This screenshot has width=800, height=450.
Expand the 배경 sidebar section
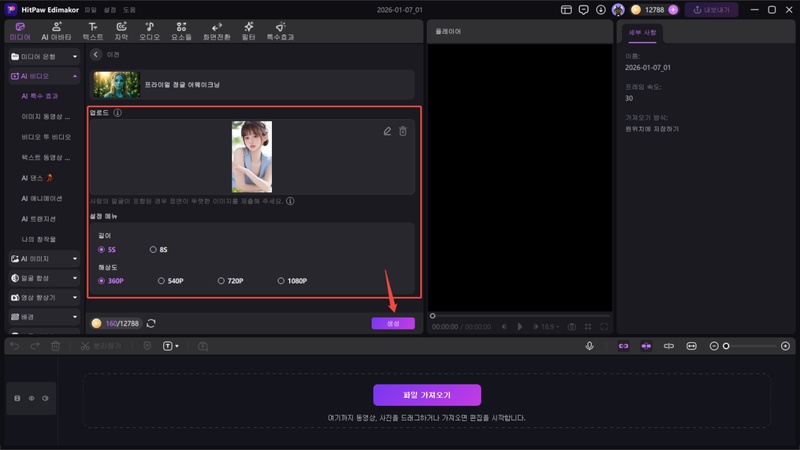(44, 317)
